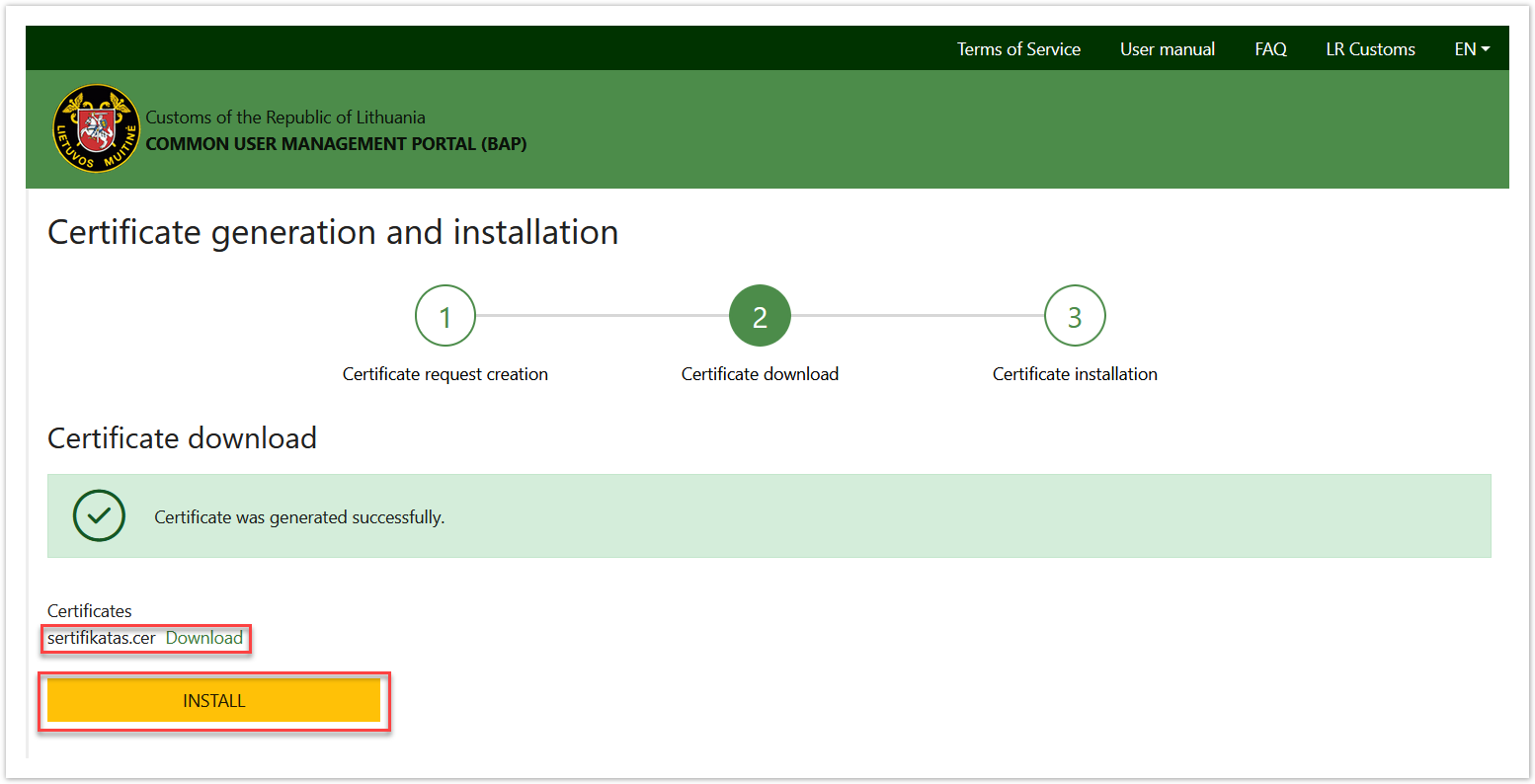Visit the LR Customs link
The image size is (1535, 784).
(x=1370, y=49)
